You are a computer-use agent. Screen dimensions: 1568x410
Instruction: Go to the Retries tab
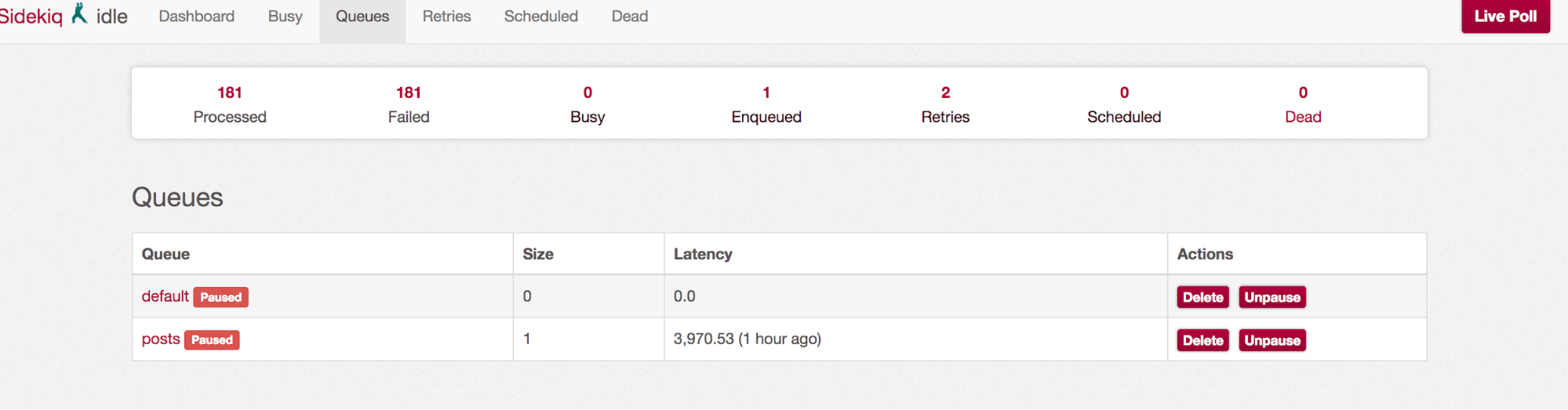446,16
